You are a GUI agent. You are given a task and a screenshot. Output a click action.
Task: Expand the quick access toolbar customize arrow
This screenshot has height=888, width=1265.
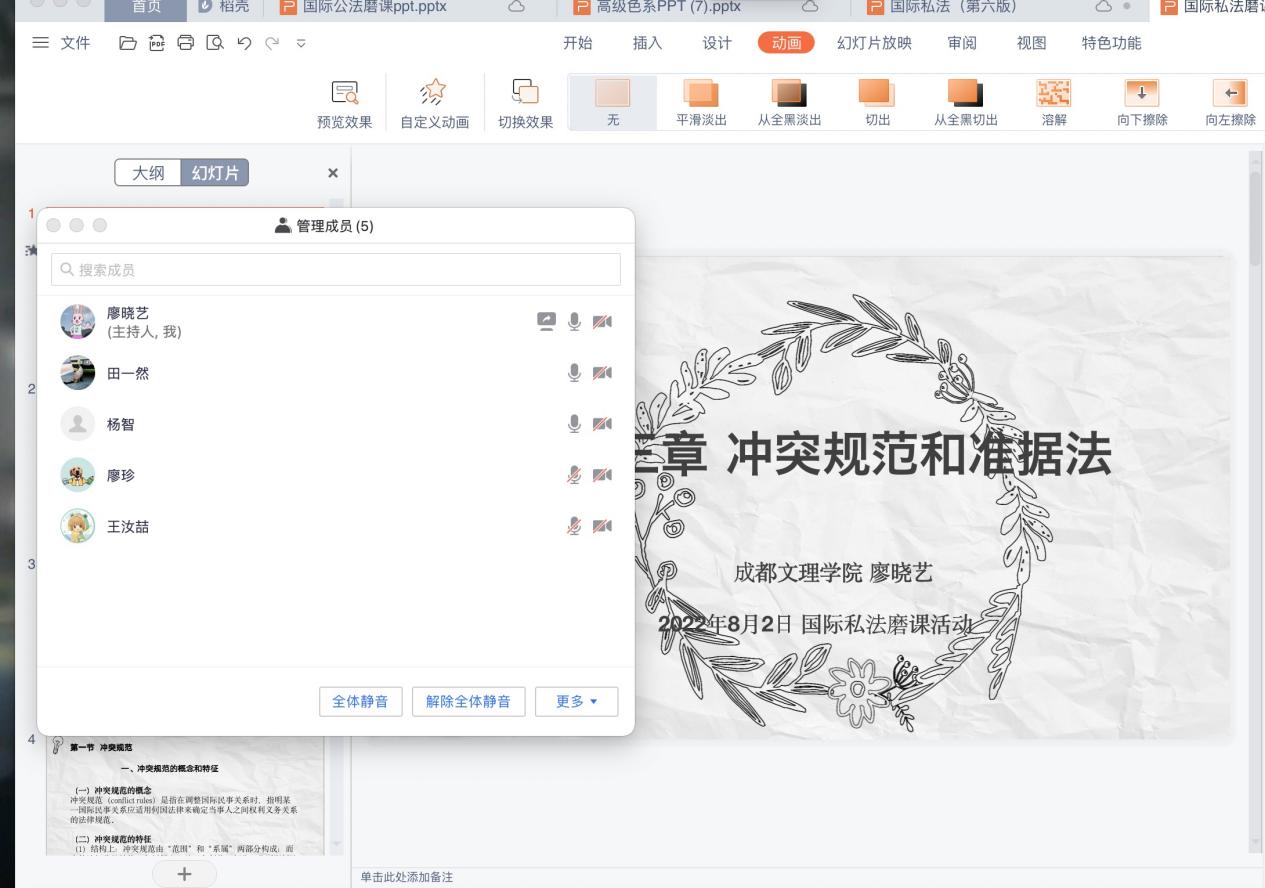click(x=301, y=43)
